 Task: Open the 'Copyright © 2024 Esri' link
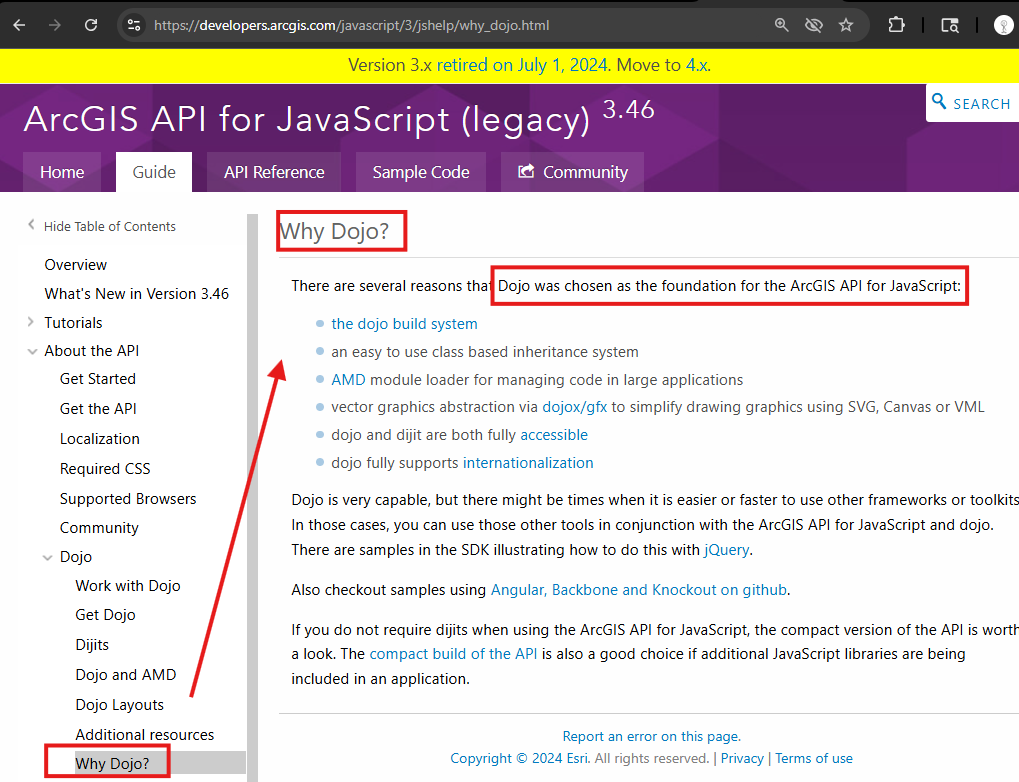pyautogui.click(x=519, y=759)
